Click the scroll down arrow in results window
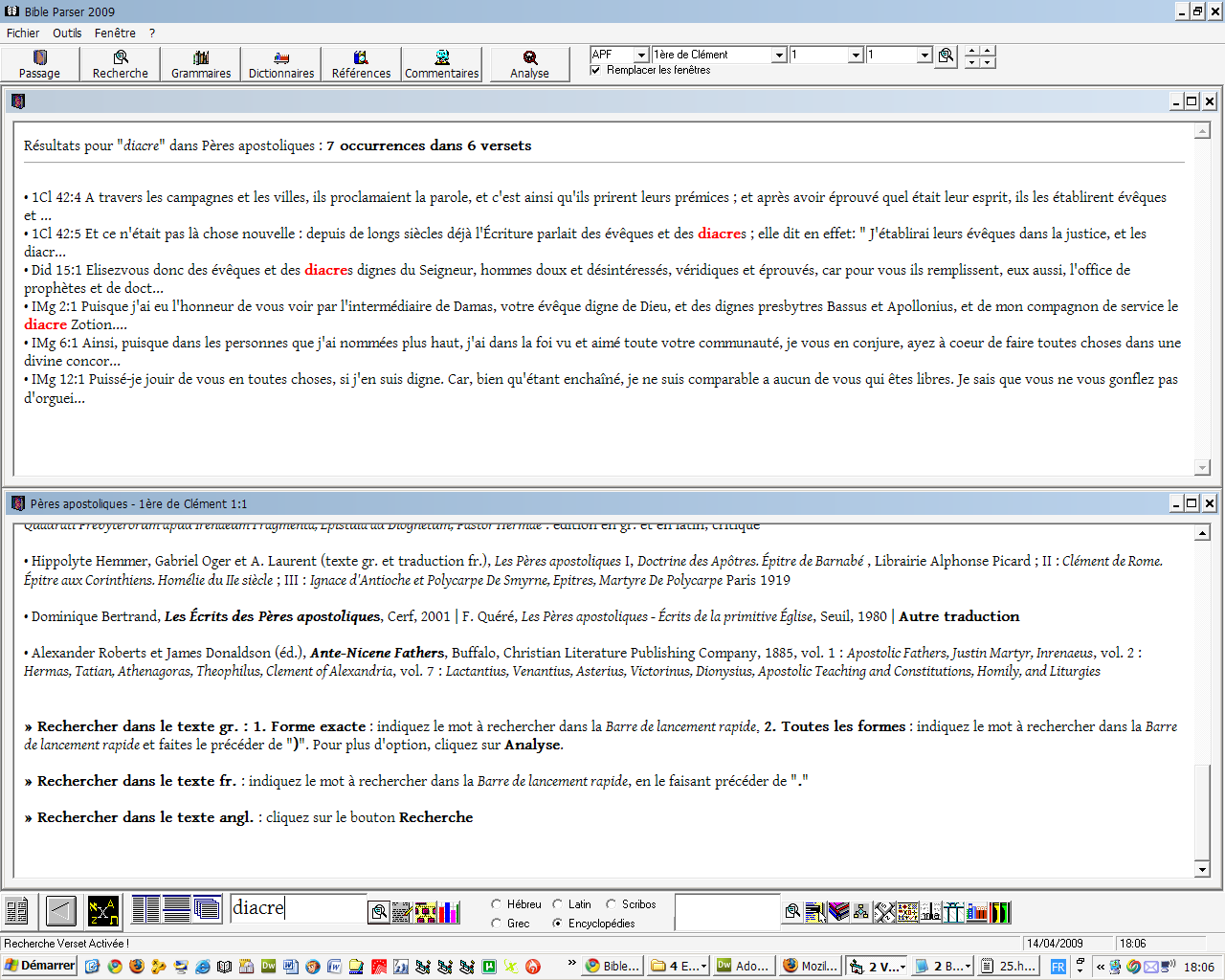The height and width of the screenshot is (980, 1225). 1203,468
